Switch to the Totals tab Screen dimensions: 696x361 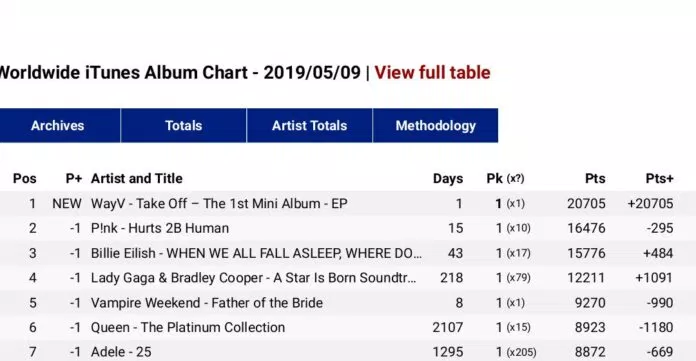point(183,125)
